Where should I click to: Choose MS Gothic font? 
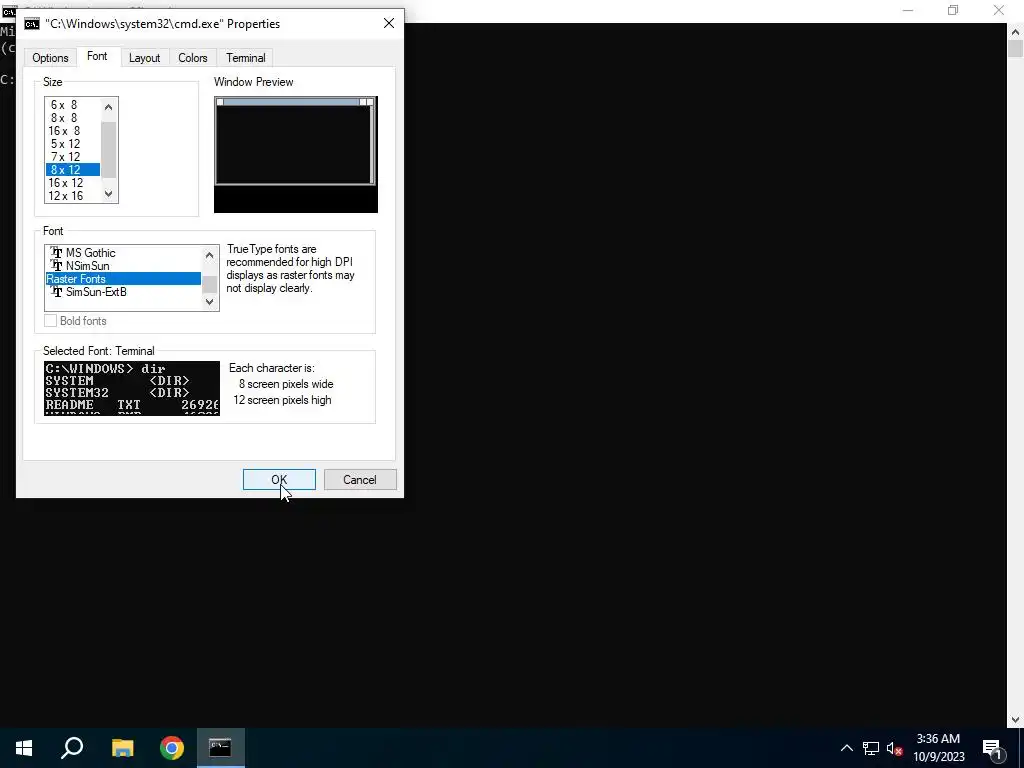[x=123, y=253]
